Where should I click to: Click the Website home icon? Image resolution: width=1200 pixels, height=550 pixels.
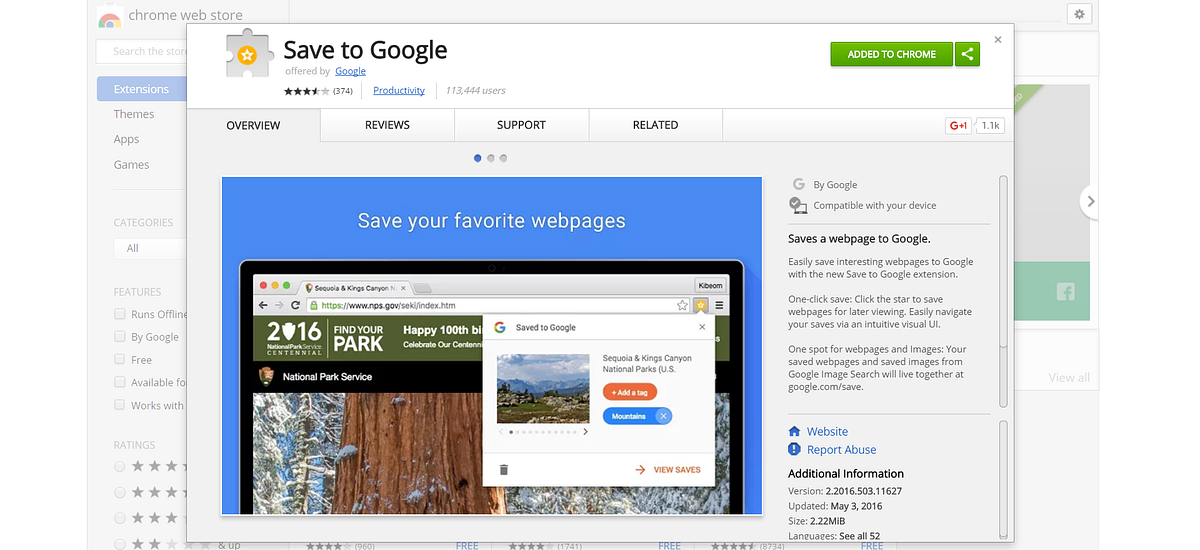pos(795,431)
